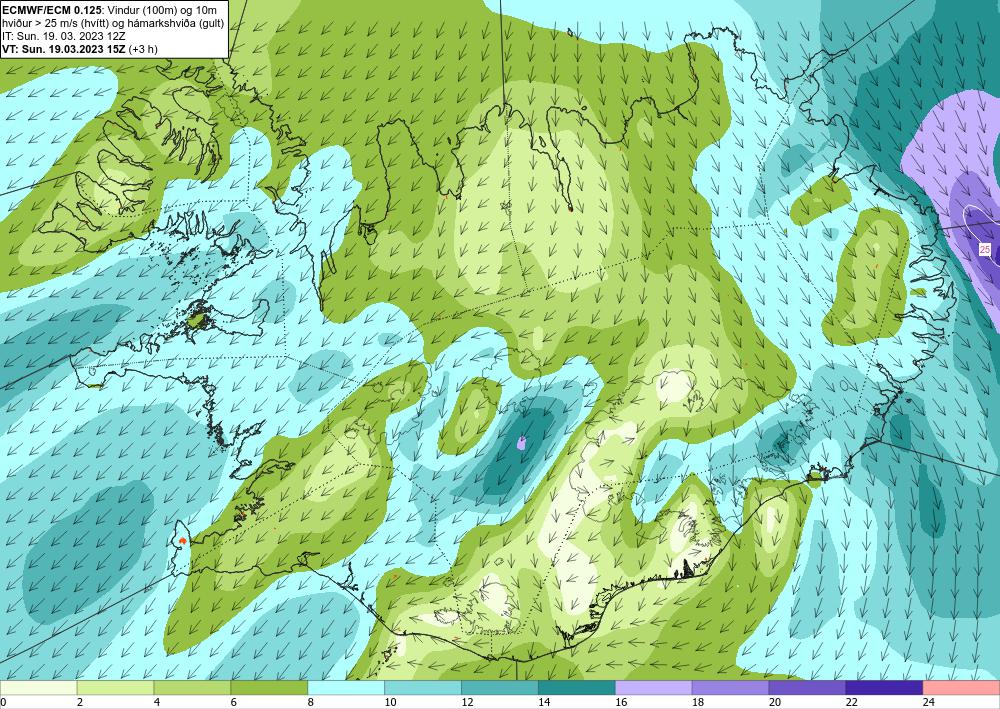The image size is (1000, 709).
Task: Choose the dark indigo 22–24 legend swatch
Action: (x=885, y=688)
